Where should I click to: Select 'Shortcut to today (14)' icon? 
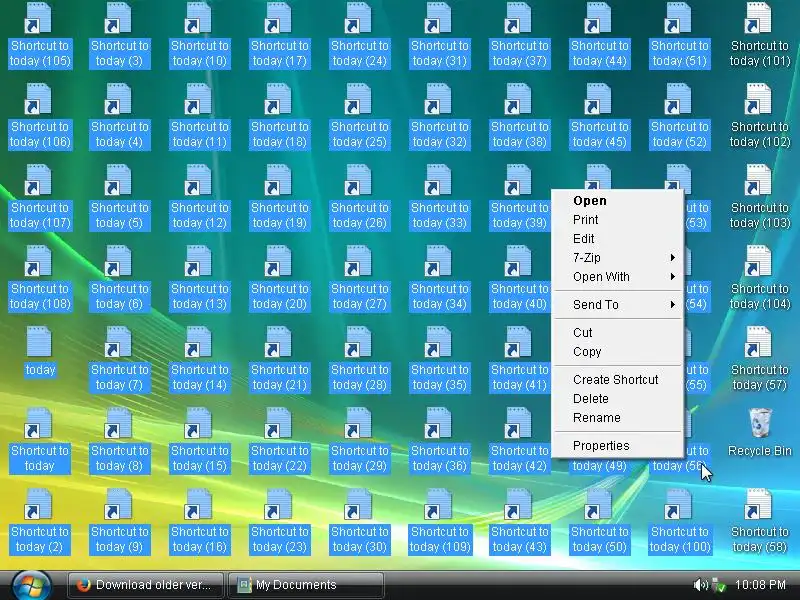[199, 360]
